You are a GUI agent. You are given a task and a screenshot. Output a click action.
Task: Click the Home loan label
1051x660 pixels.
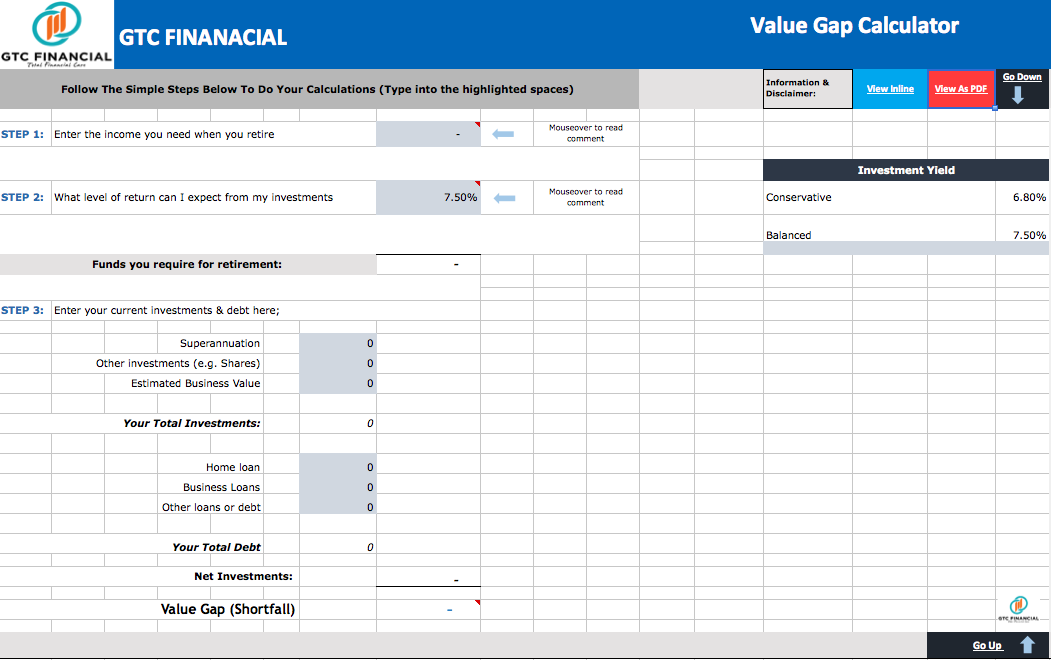(233, 467)
